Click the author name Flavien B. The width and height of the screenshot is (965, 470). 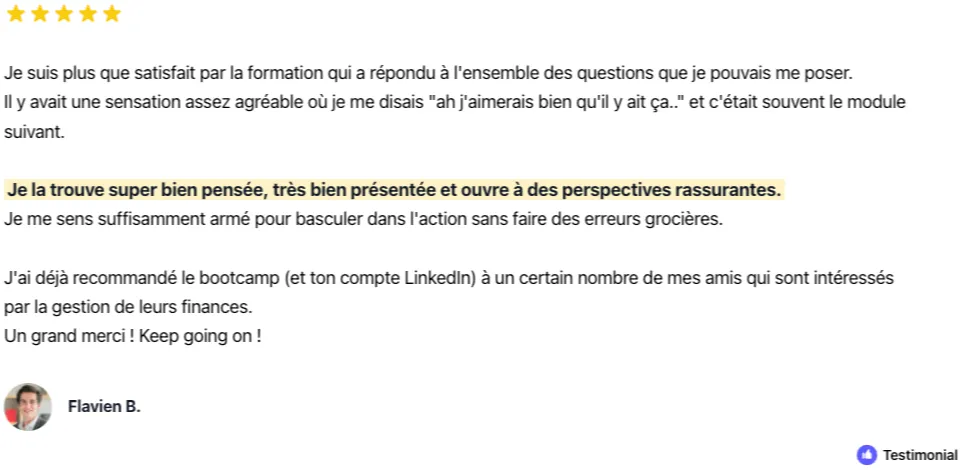click(x=104, y=407)
